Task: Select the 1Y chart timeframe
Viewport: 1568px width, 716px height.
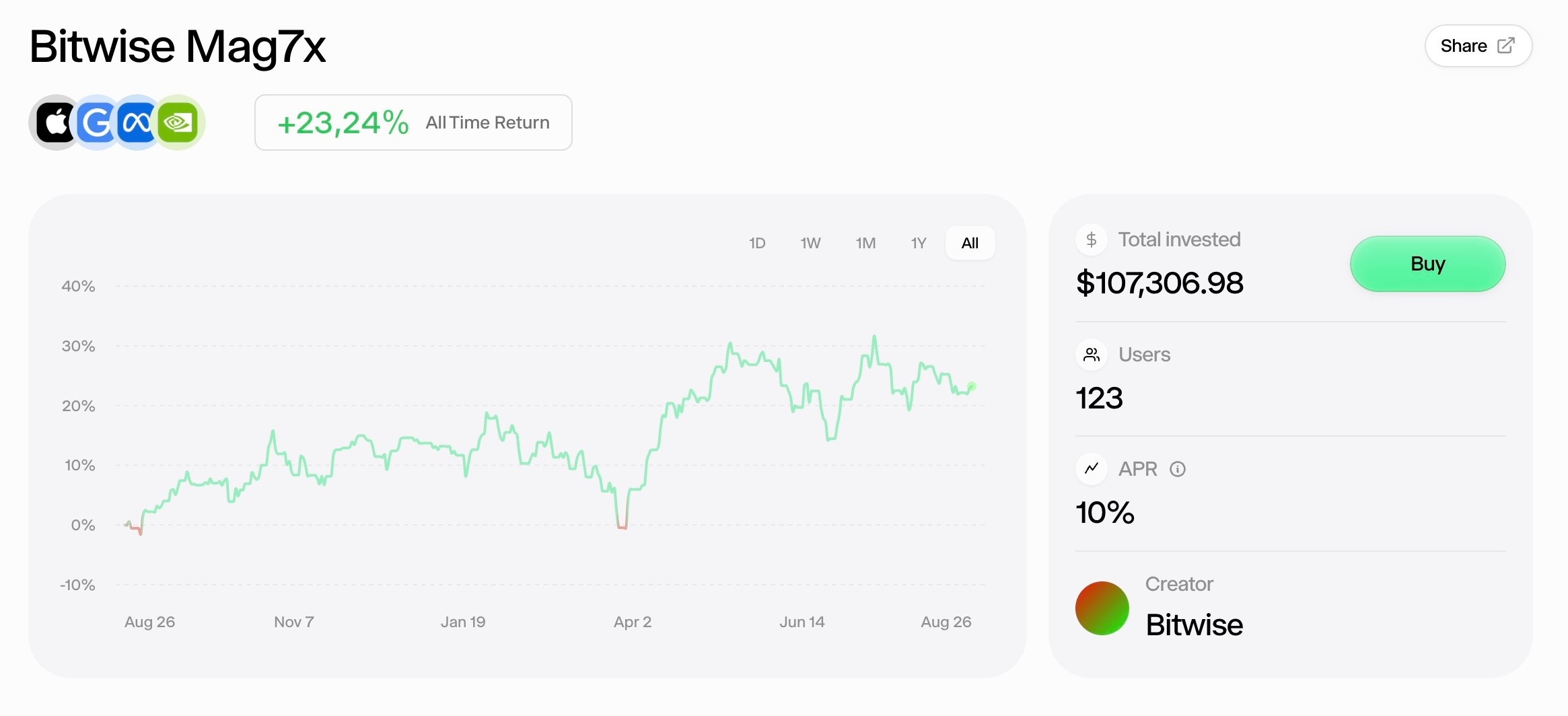Action: pyautogui.click(x=919, y=243)
